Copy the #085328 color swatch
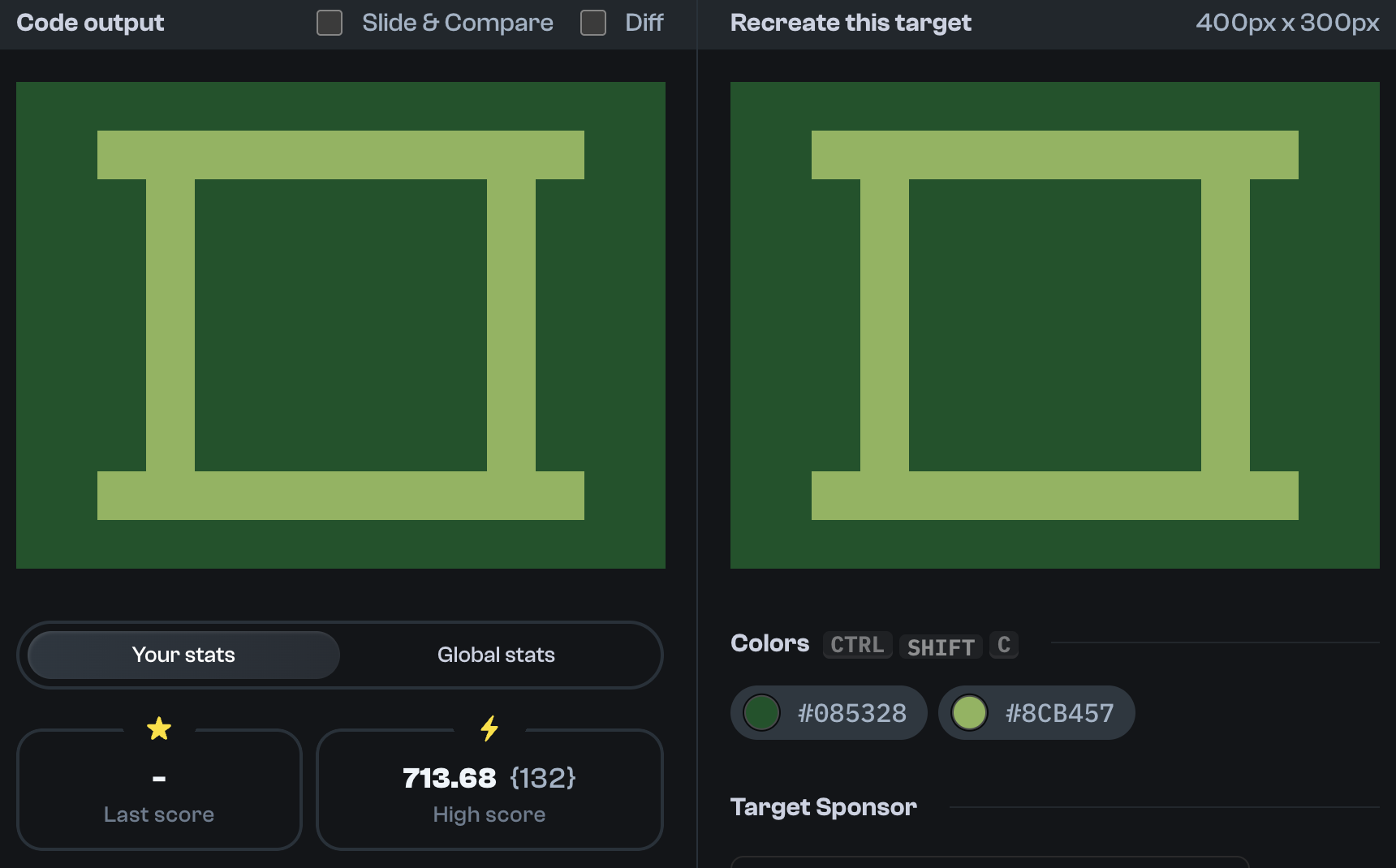 click(x=828, y=713)
